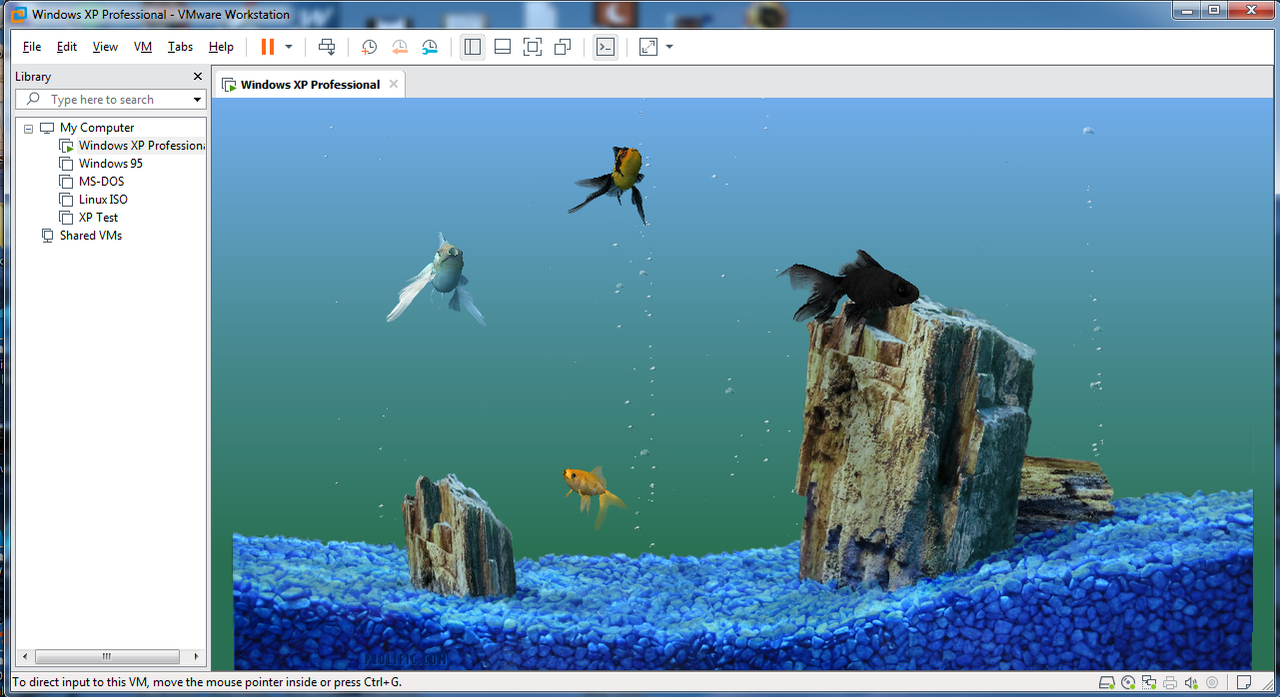Take a snapshot of this virtual machine
The image size is (1280, 697).
pos(369,47)
